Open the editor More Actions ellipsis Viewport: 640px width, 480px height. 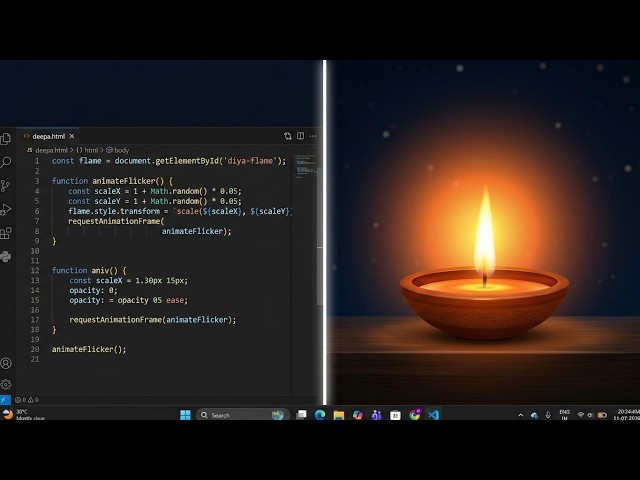click(x=313, y=136)
